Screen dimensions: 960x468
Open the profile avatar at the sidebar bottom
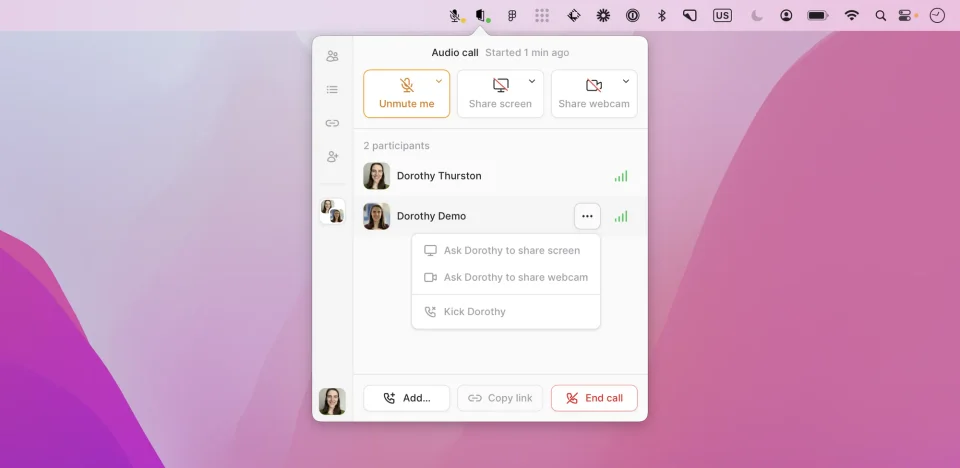click(332, 401)
